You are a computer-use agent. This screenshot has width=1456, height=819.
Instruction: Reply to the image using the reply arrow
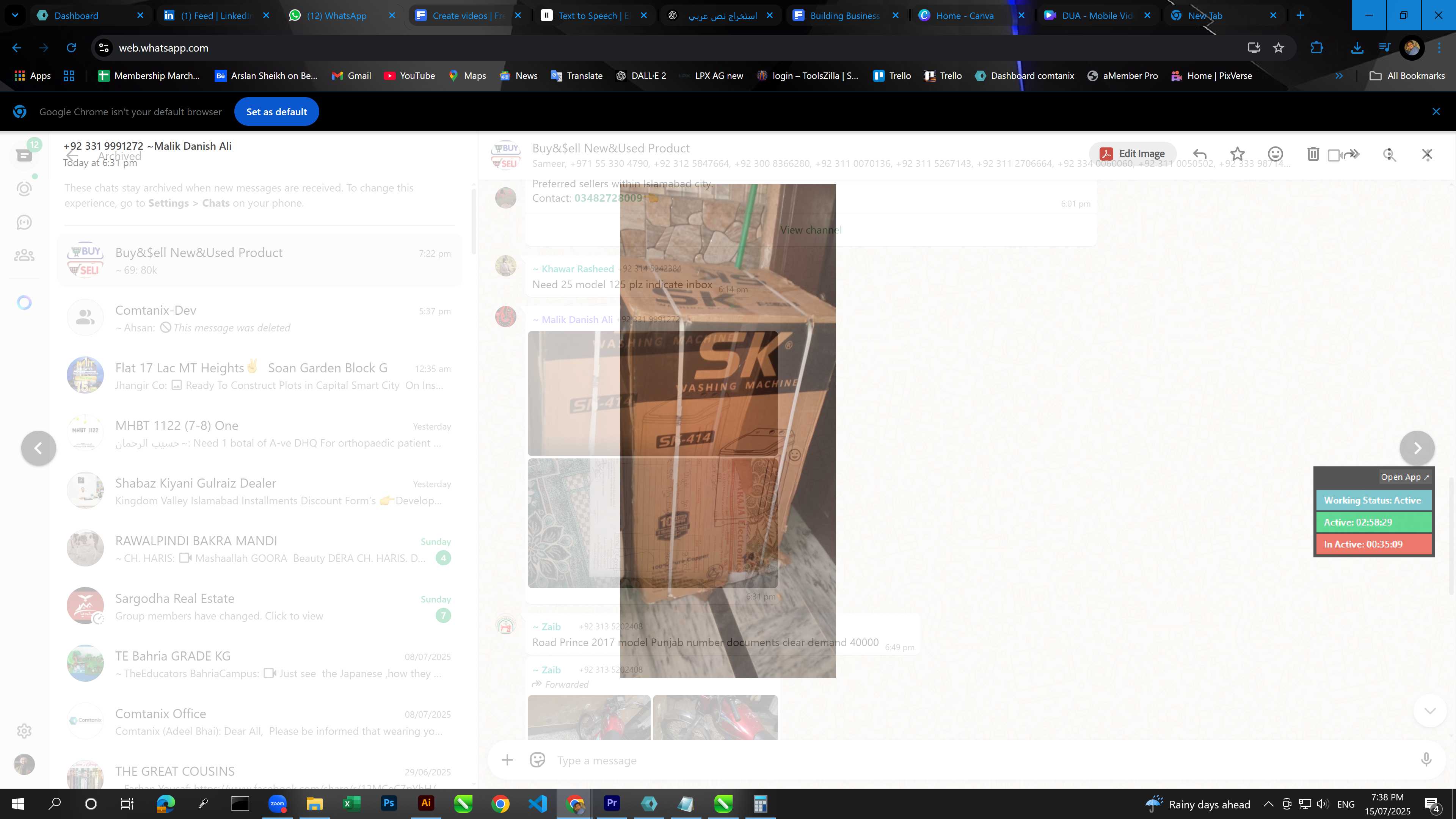(x=1199, y=154)
